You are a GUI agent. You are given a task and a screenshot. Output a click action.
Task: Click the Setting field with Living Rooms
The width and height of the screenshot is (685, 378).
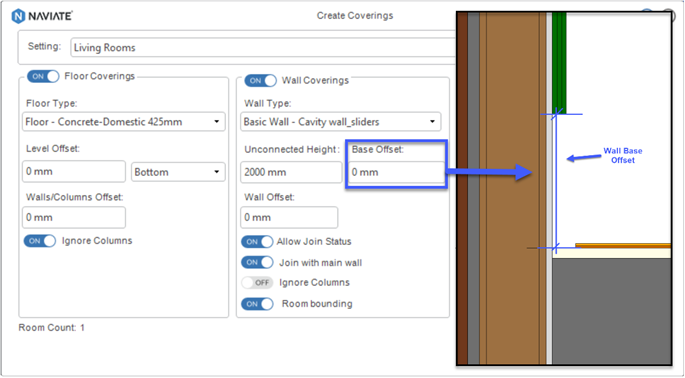pyautogui.click(x=263, y=48)
